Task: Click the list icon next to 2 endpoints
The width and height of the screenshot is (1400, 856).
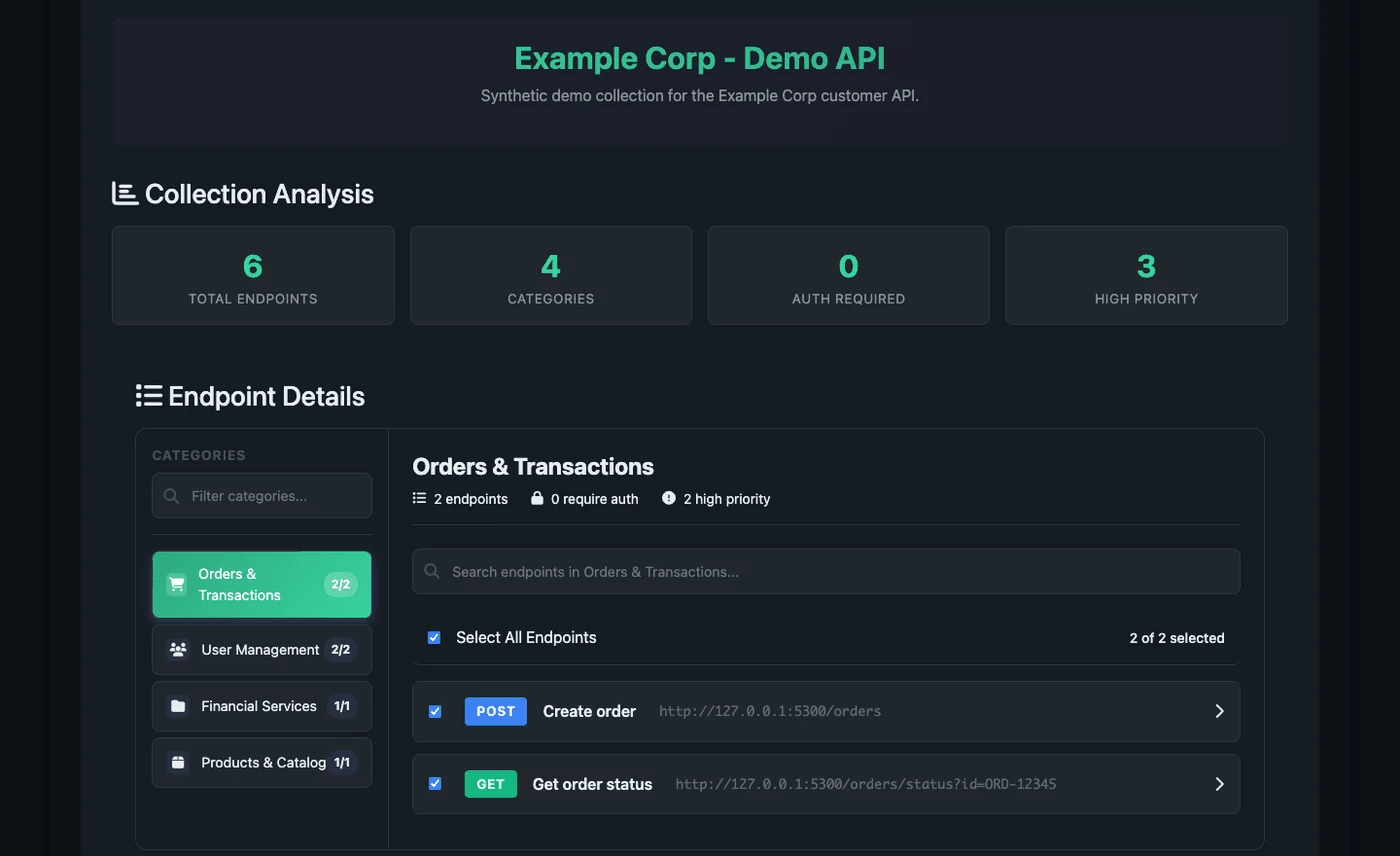Action: (419, 498)
